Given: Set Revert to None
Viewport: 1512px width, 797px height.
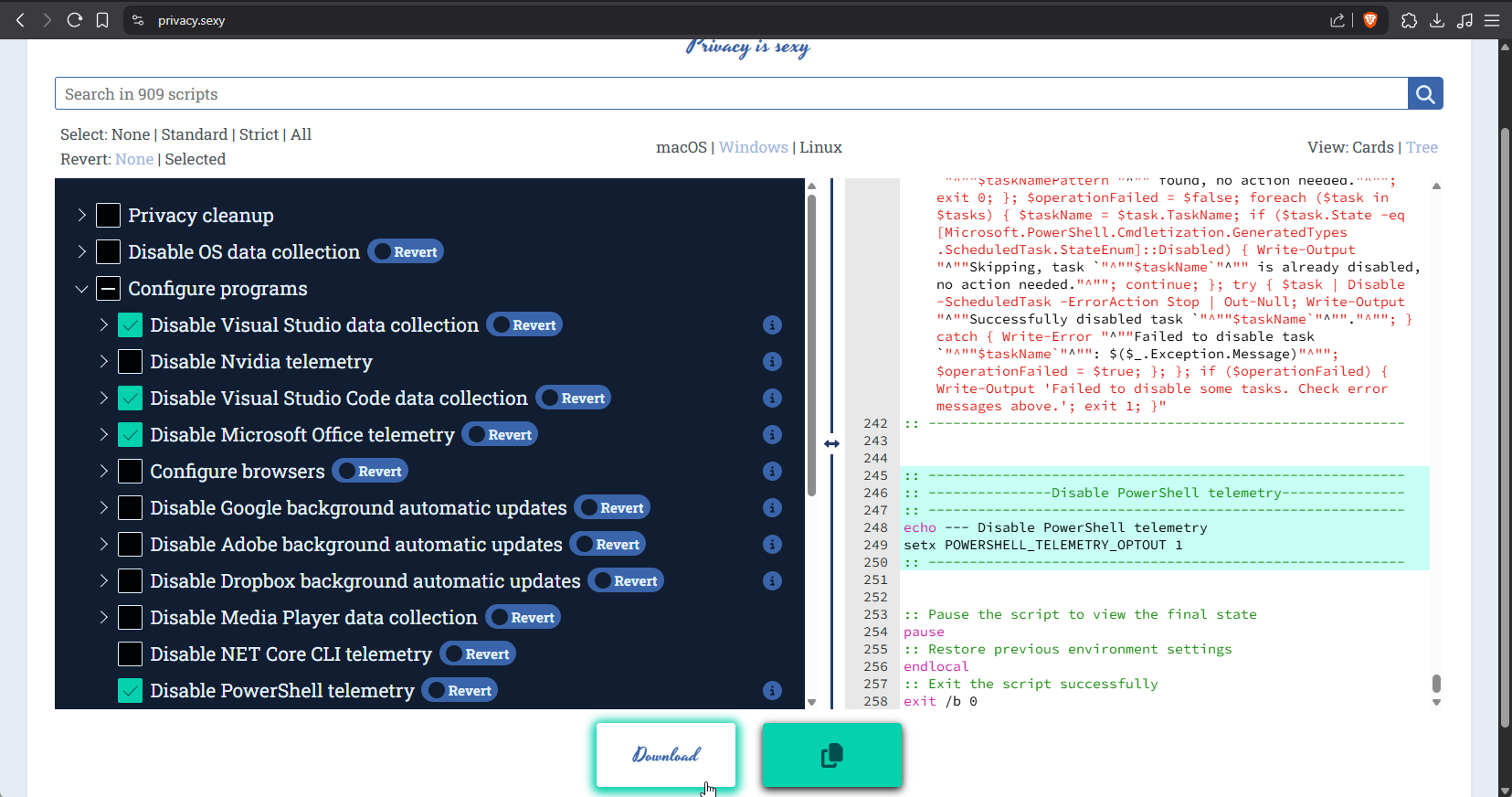Looking at the screenshot, I should pos(134,159).
